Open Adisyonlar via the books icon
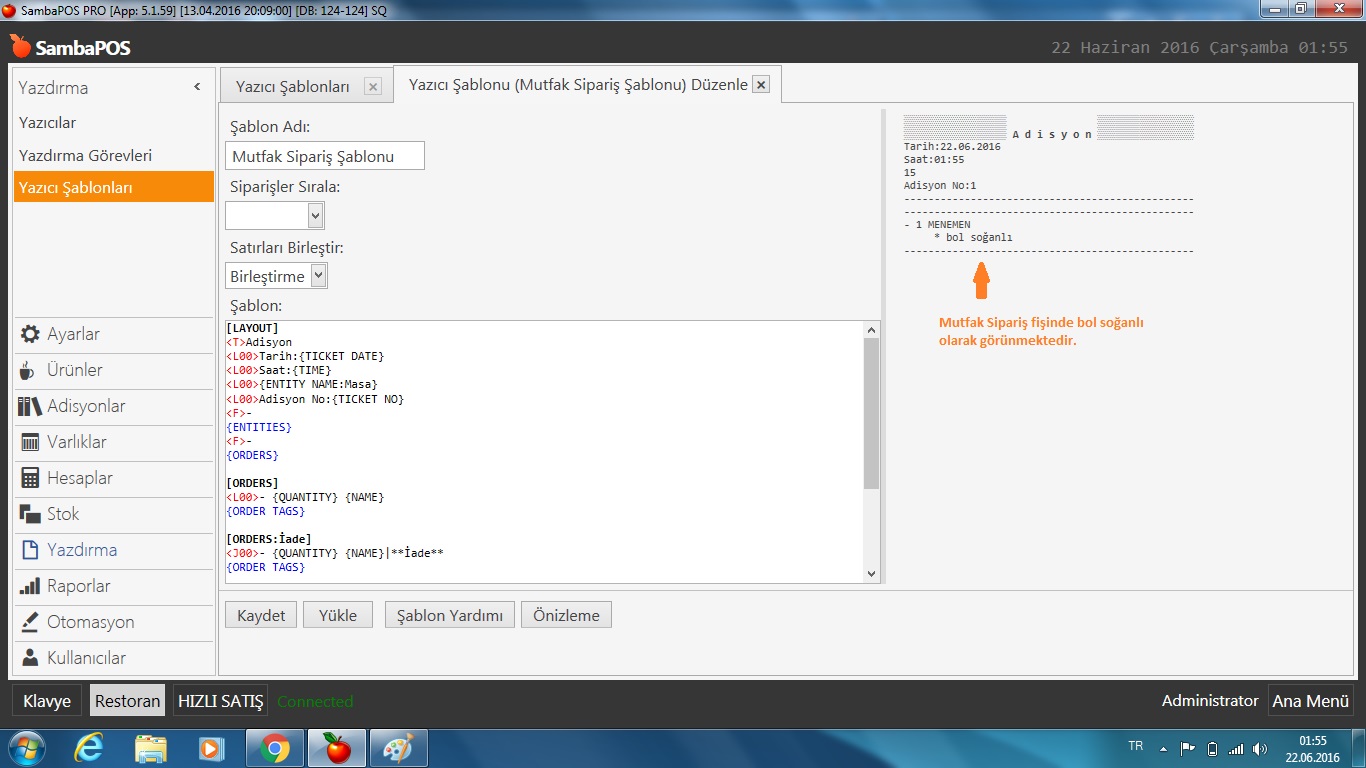Viewport: 1366px width, 768px height. (x=30, y=406)
